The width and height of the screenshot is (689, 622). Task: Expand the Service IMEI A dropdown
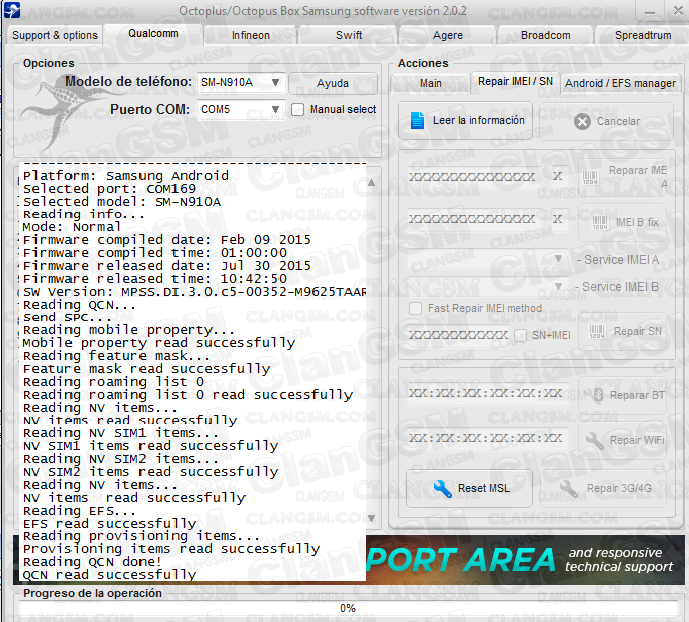point(558,259)
